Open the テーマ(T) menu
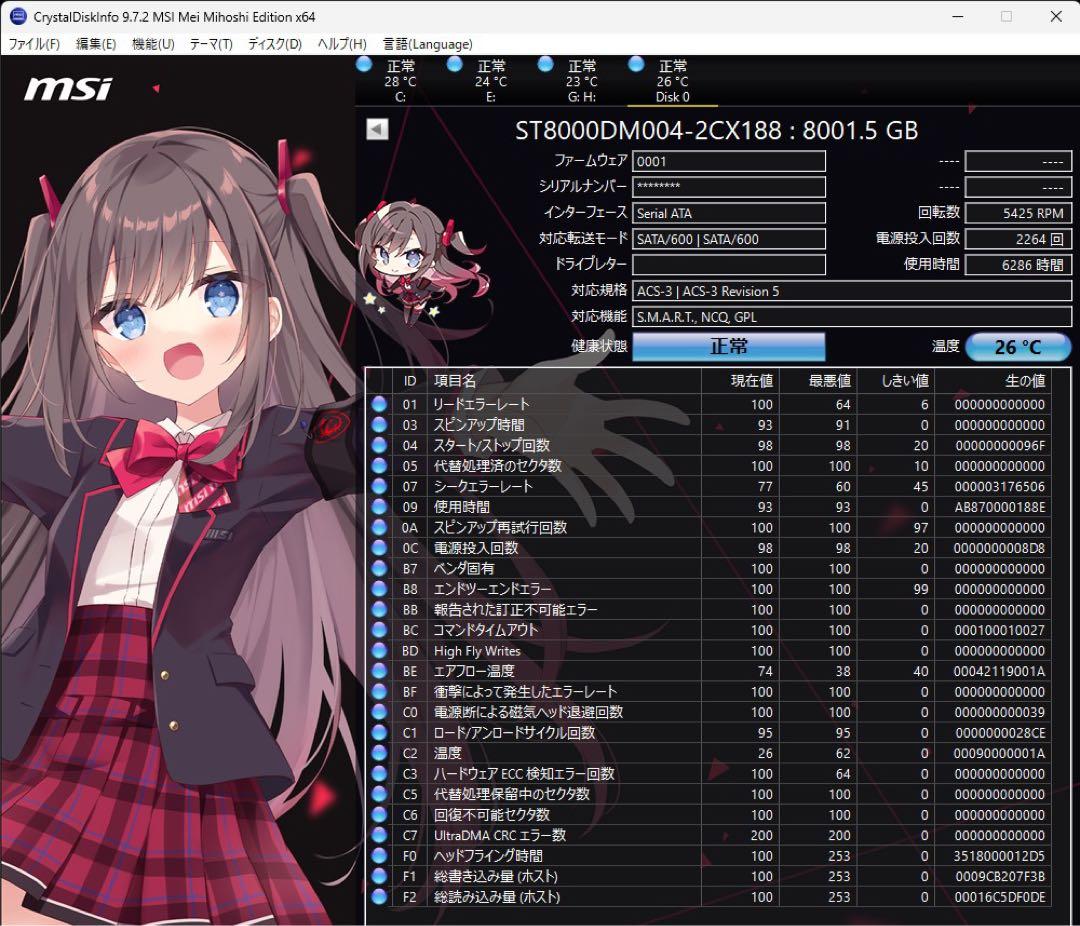 [x=211, y=44]
